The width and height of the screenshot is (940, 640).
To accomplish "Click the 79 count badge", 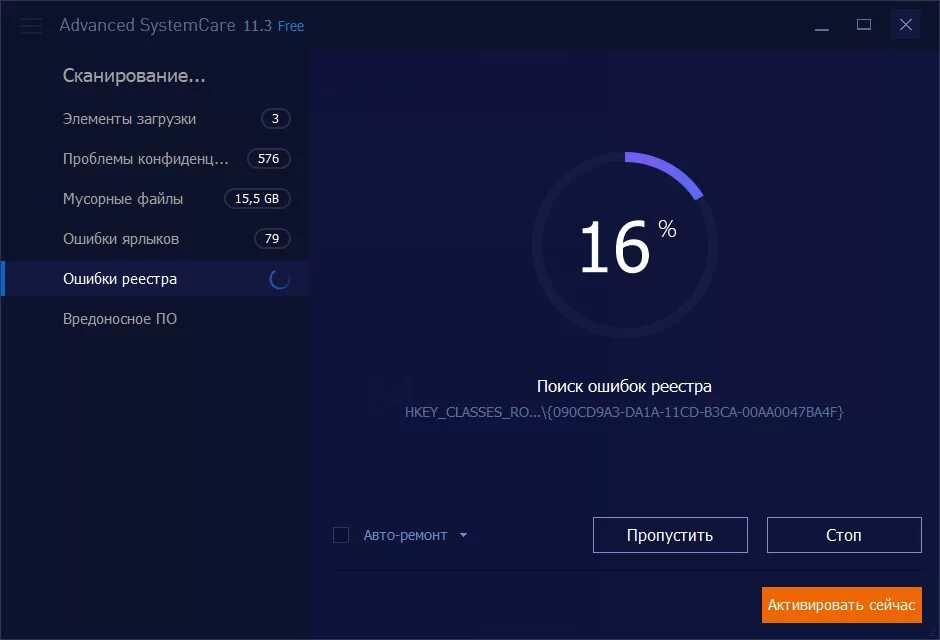I will 272,239.
